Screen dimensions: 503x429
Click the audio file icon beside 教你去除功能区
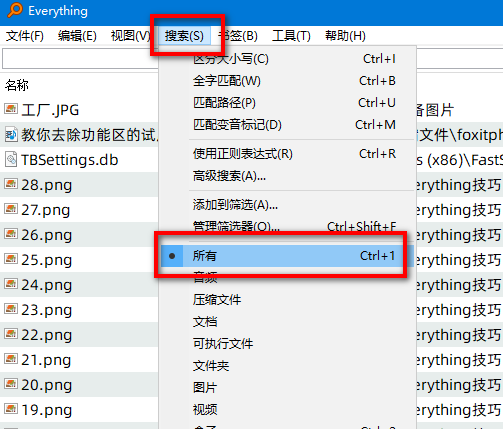[11, 134]
